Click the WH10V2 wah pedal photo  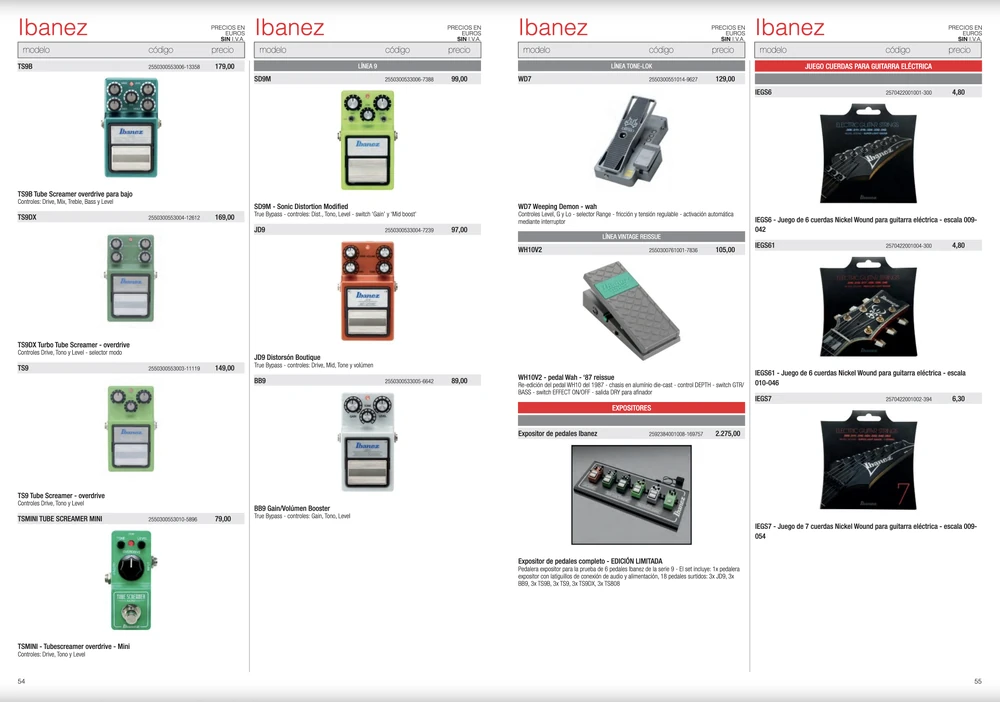click(x=631, y=311)
